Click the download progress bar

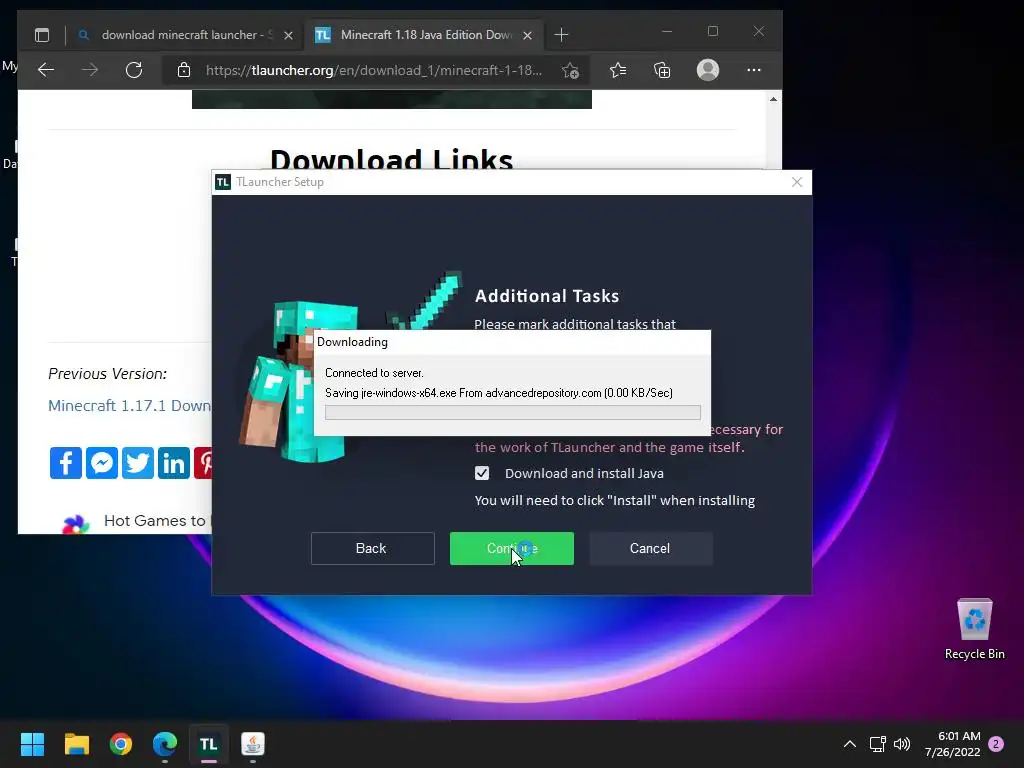point(513,412)
